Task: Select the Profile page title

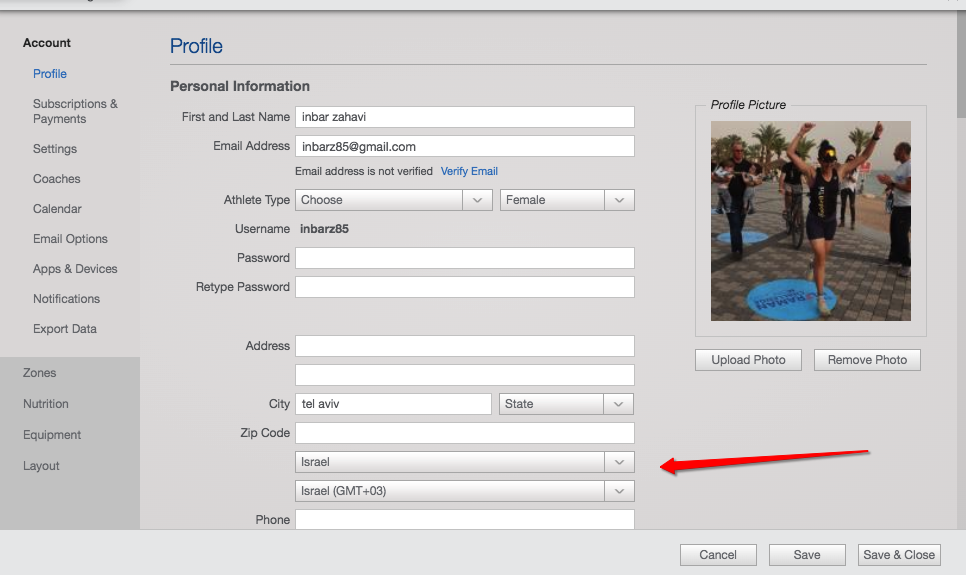Action: [196, 46]
